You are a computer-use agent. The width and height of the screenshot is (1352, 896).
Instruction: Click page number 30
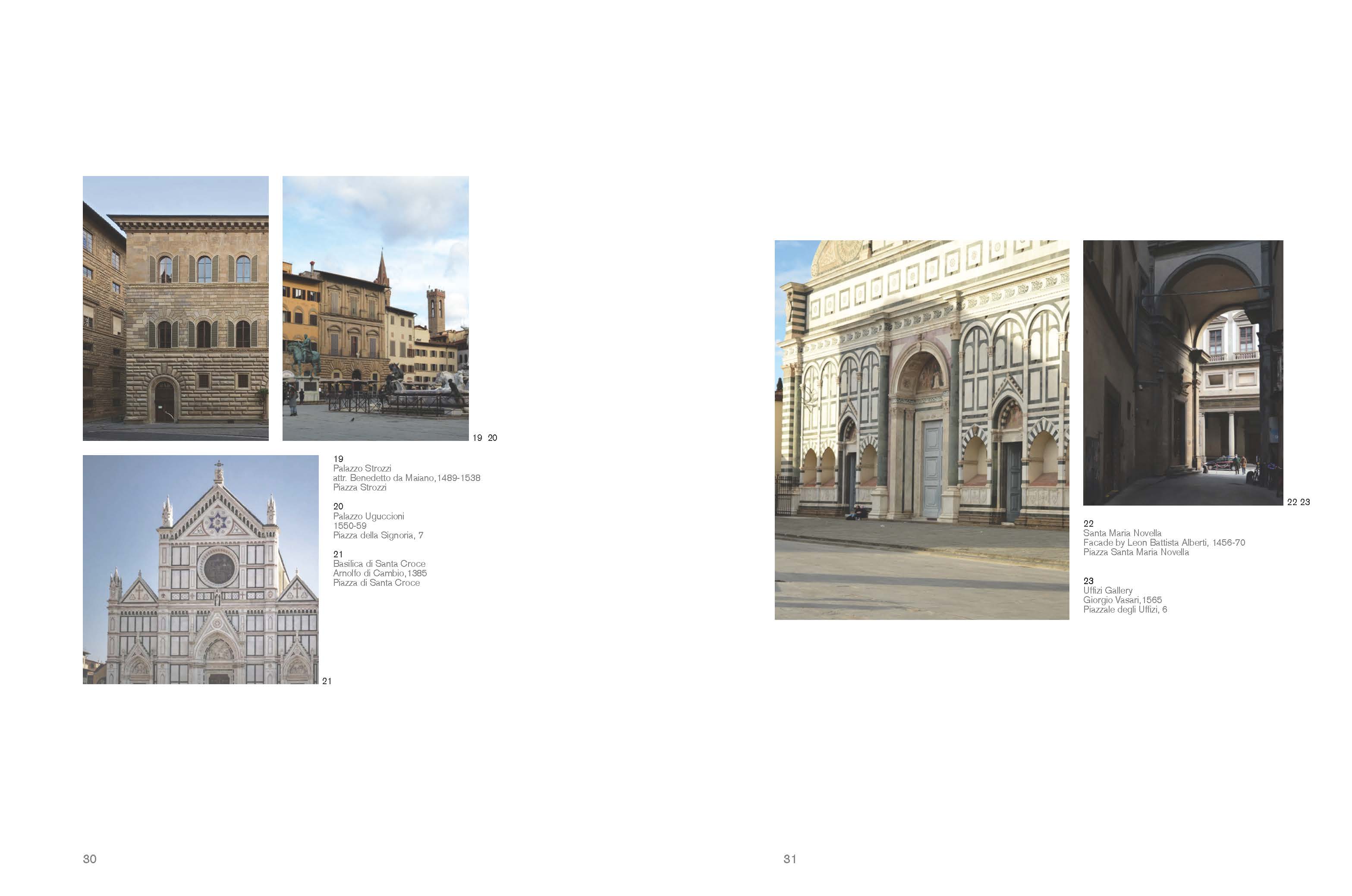tap(90, 859)
